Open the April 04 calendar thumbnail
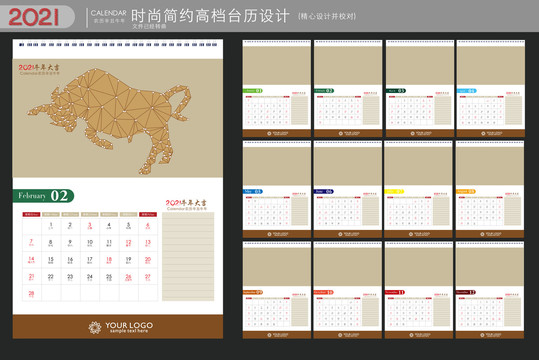This screenshot has width=539, height=360. click(491, 88)
